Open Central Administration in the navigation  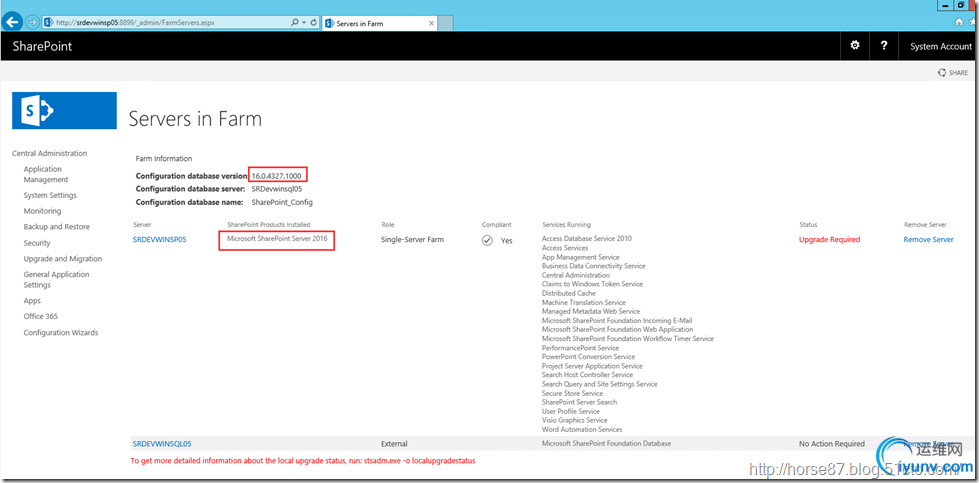[x=49, y=154]
